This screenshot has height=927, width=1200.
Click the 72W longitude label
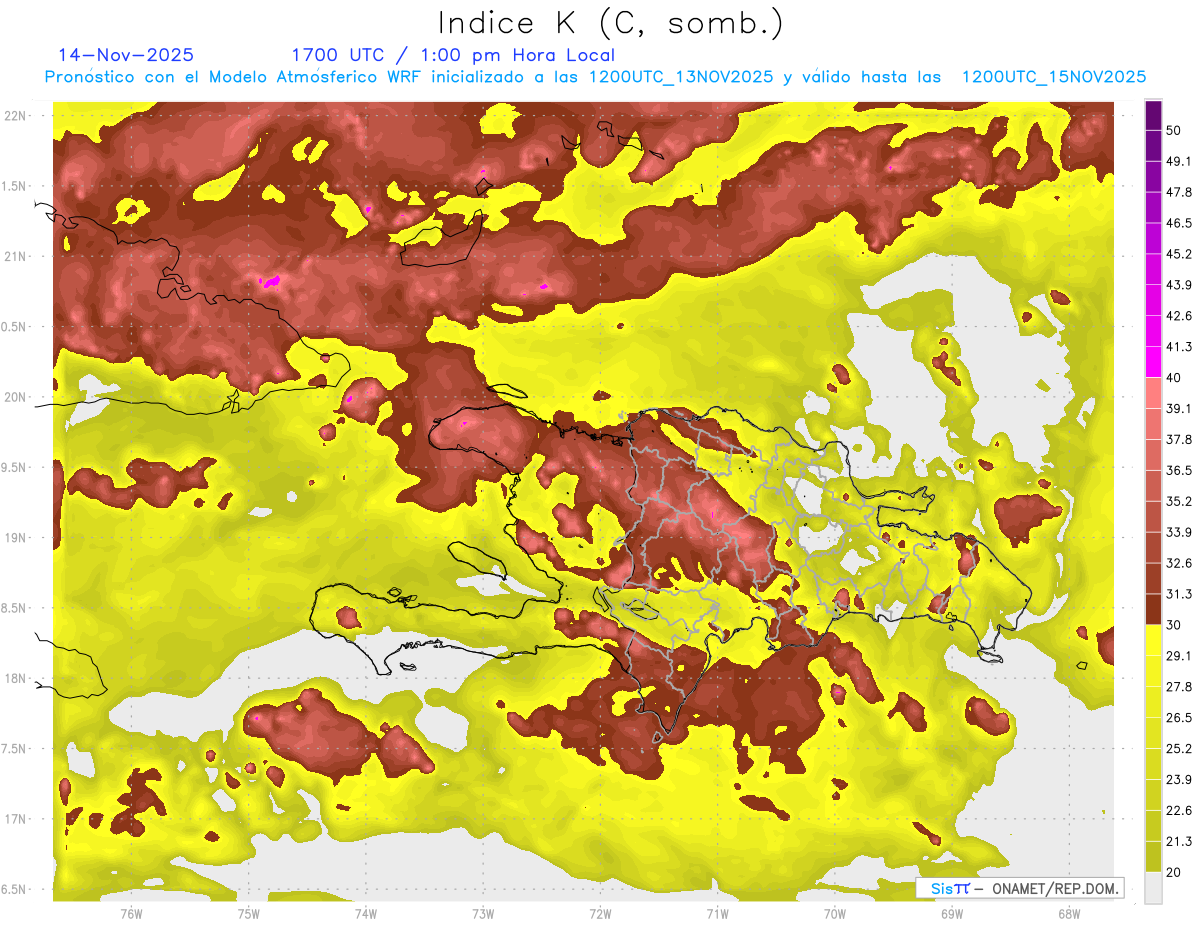click(600, 914)
